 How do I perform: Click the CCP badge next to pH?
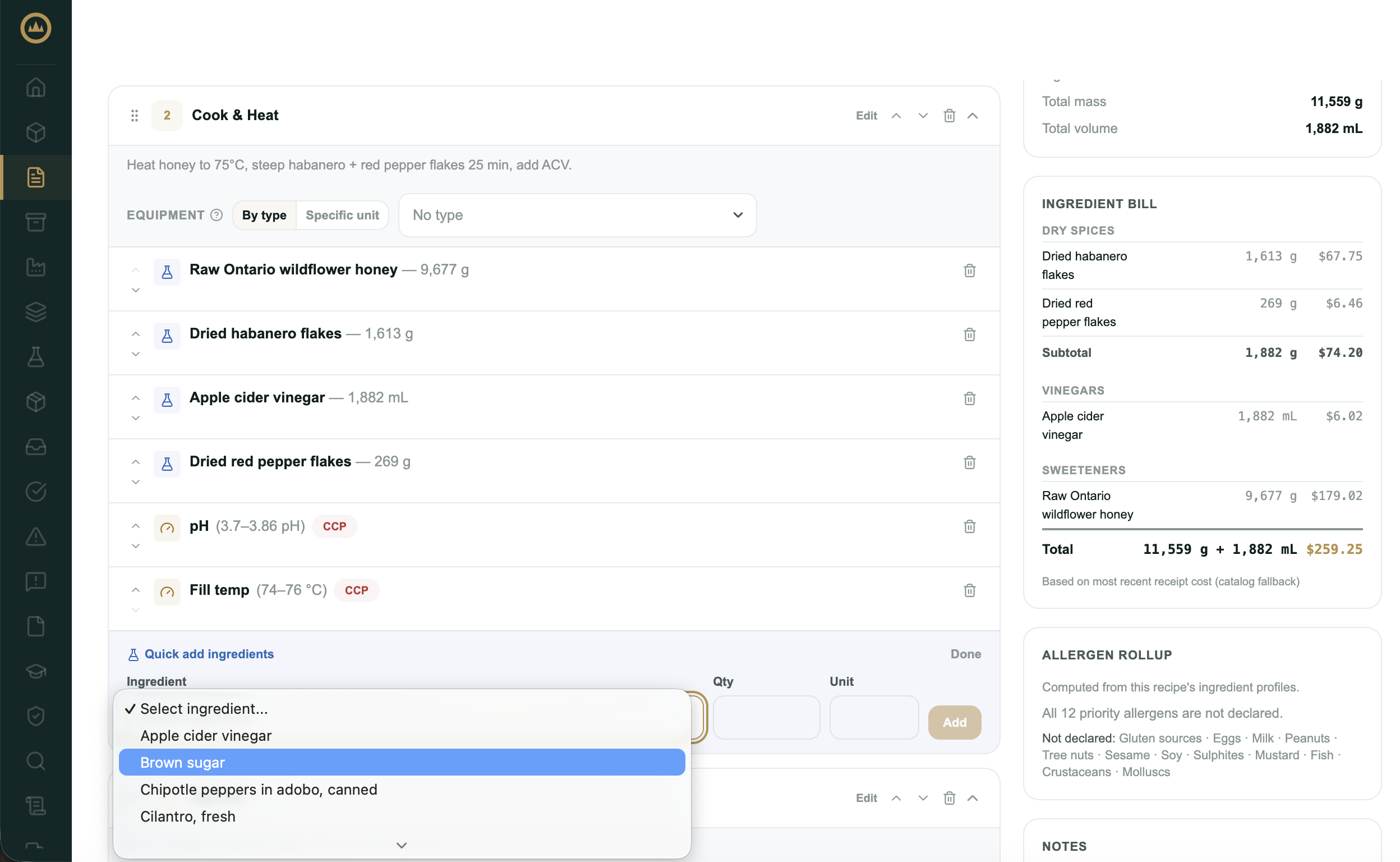click(x=334, y=526)
